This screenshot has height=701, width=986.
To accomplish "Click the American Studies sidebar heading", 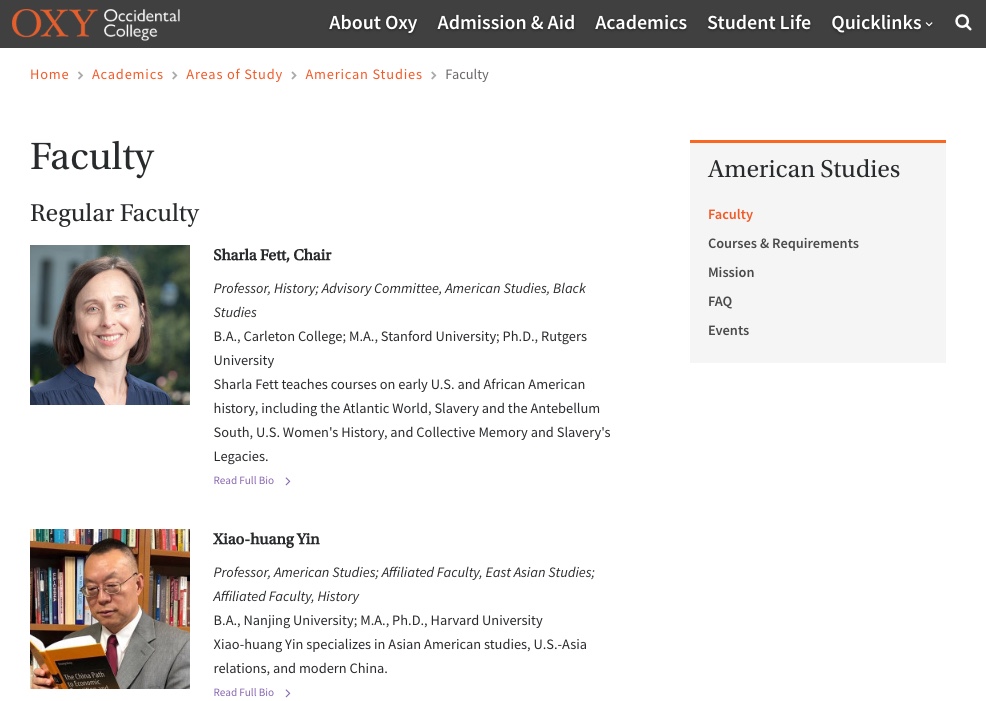I will click(x=804, y=168).
